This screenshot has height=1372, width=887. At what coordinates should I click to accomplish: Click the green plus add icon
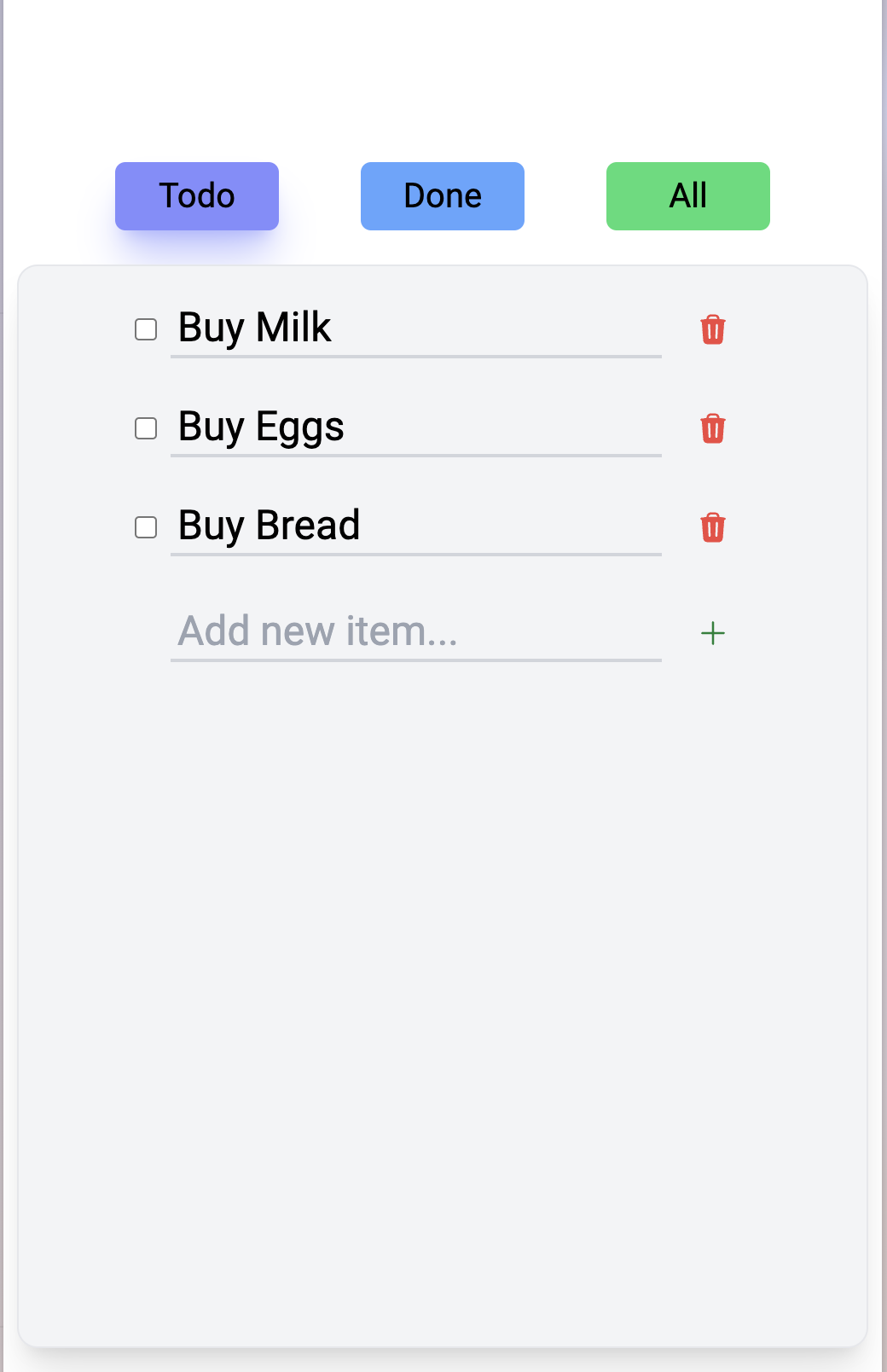[x=713, y=633]
